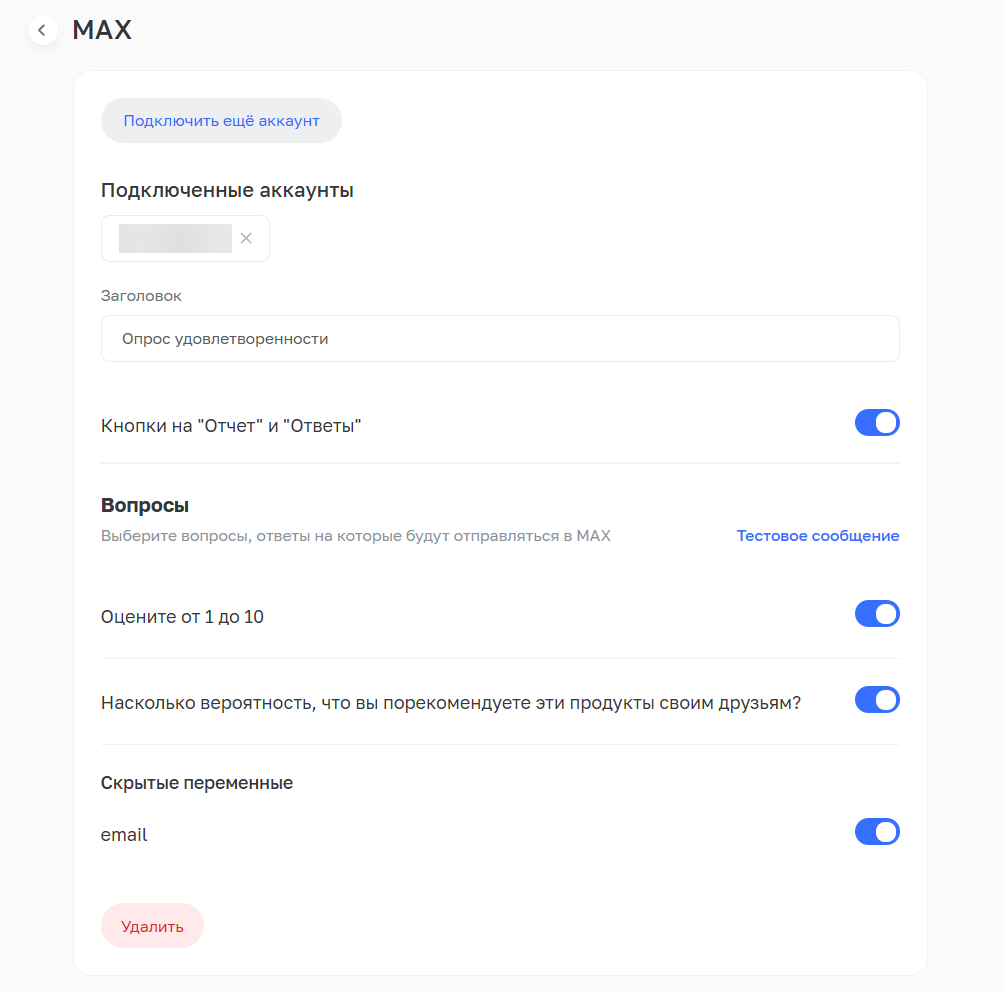Open the 'Тестовое сообщение' link
The height and width of the screenshot is (993, 1004).
[817, 536]
